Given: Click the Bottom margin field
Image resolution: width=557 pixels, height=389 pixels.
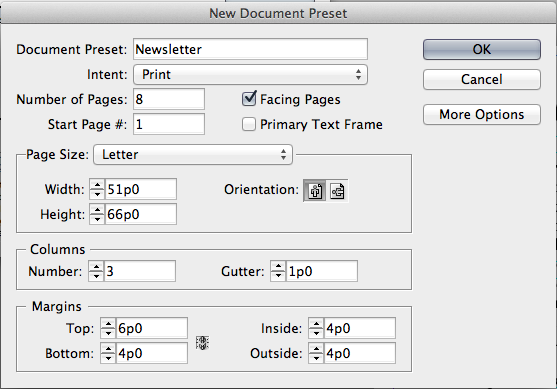Looking at the screenshot, I should pyautogui.click(x=152, y=353).
